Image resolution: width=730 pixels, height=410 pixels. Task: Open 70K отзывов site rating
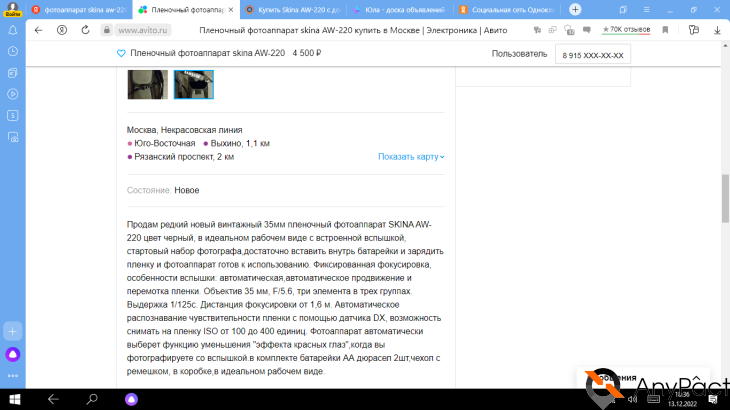(626, 30)
